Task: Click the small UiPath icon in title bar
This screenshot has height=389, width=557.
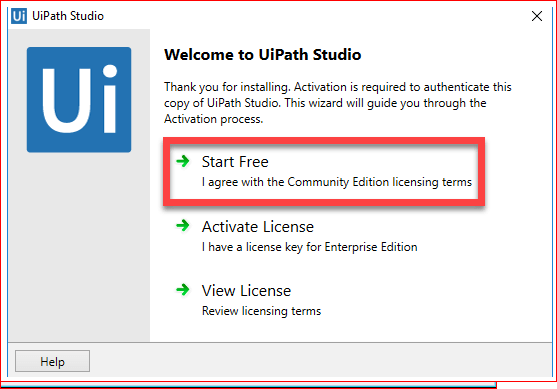Action: click(x=19, y=16)
